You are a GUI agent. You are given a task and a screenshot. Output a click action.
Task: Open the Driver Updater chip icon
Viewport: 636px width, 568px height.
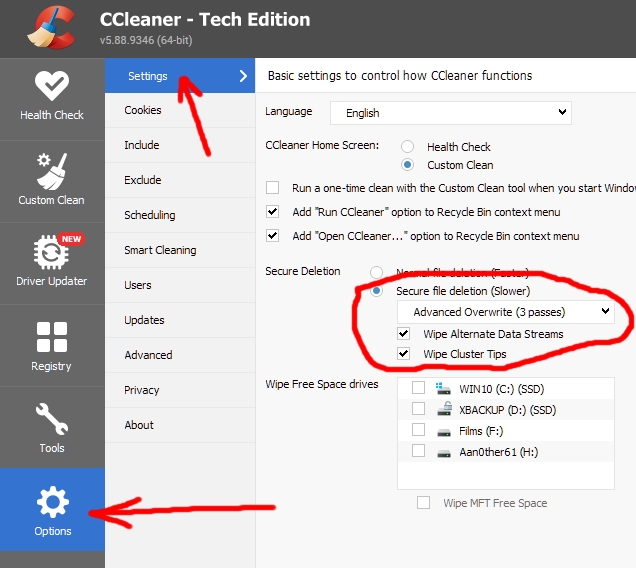point(51,252)
